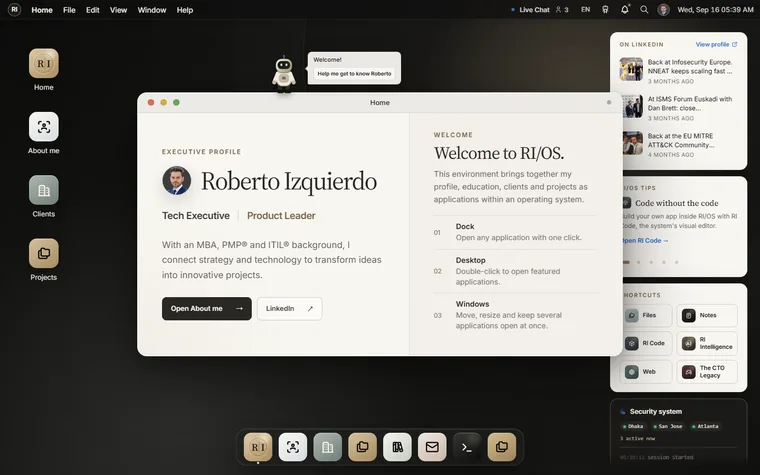This screenshot has width=760, height=475.
Task: Click the gray dot at Home title bar right
Action: point(609,102)
